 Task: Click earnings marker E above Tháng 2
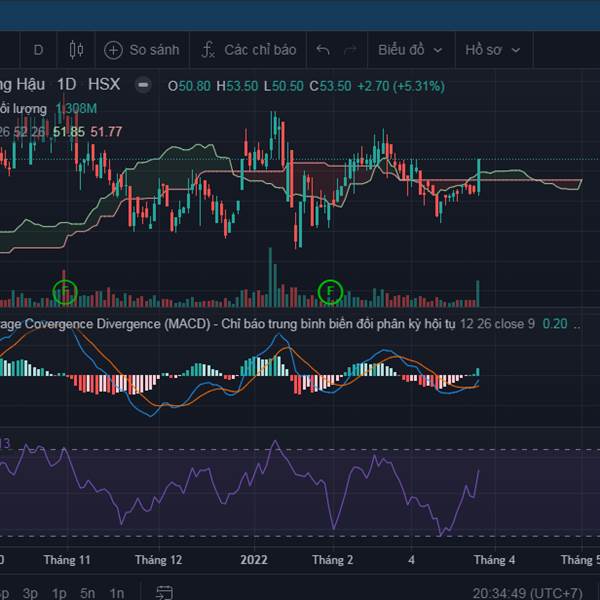pos(331,292)
